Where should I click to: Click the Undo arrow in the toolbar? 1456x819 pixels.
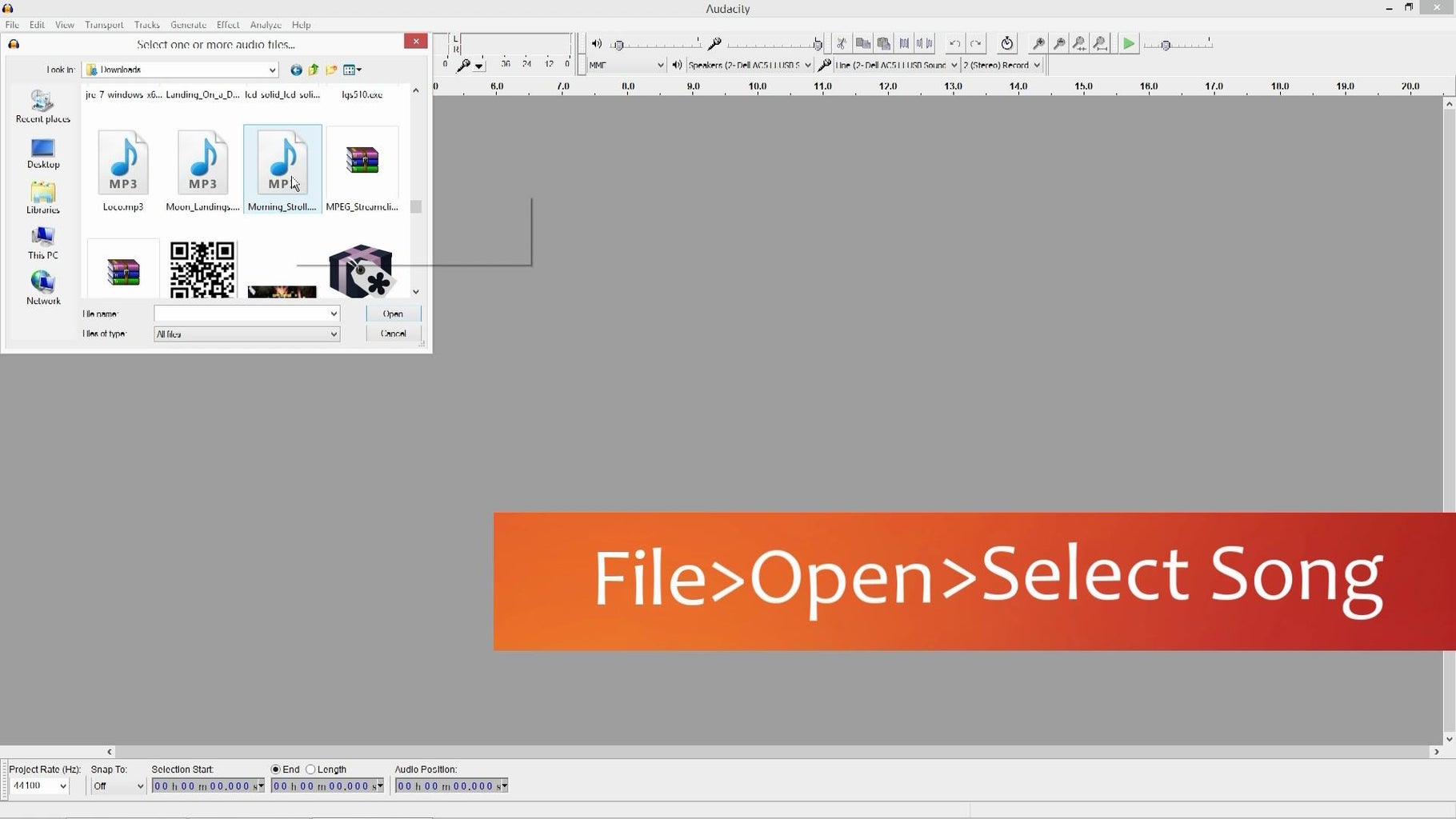(954, 44)
